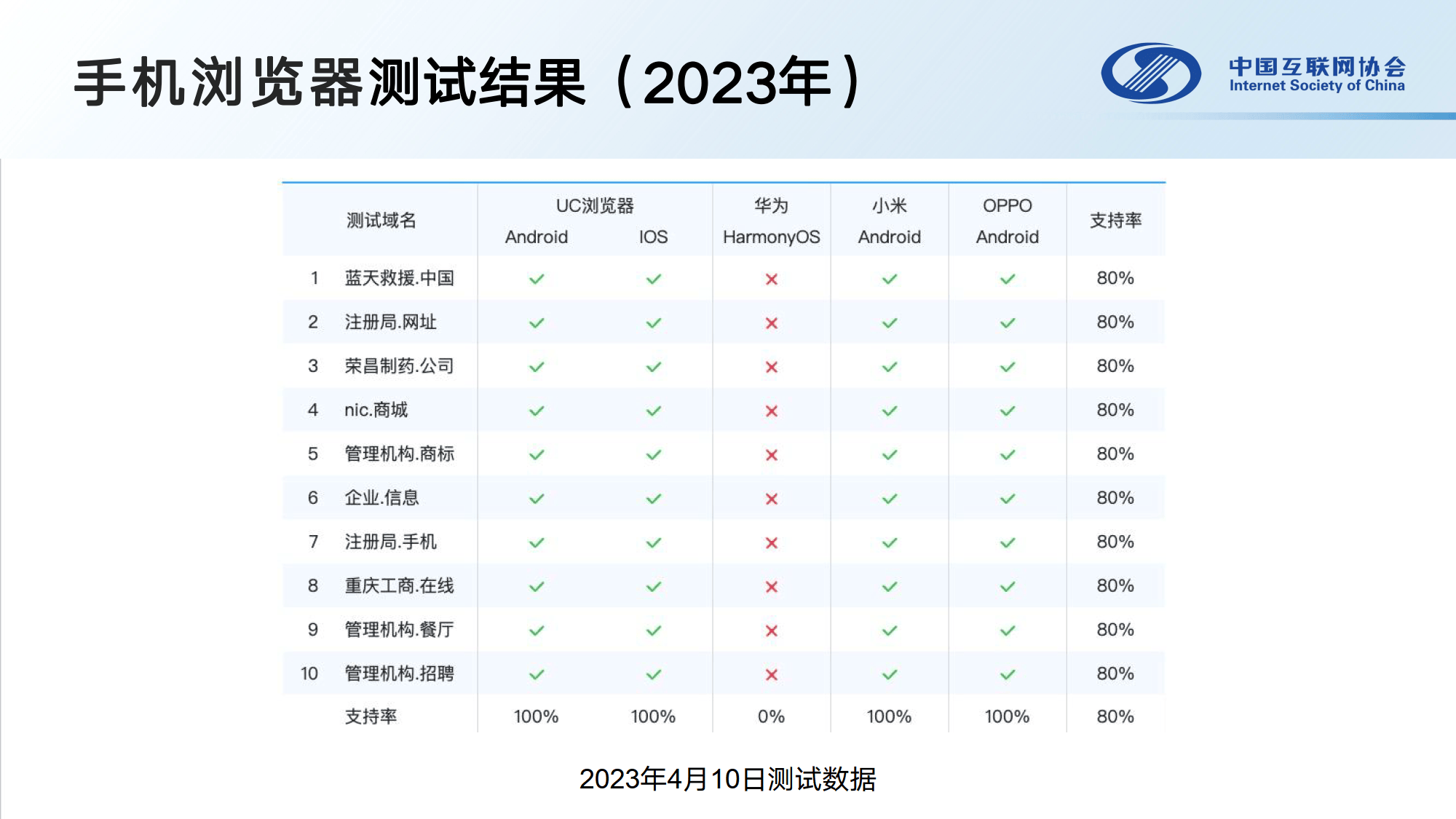Click the 支持率 label in the bottom row

pyautogui.click(x=371, y=717)
